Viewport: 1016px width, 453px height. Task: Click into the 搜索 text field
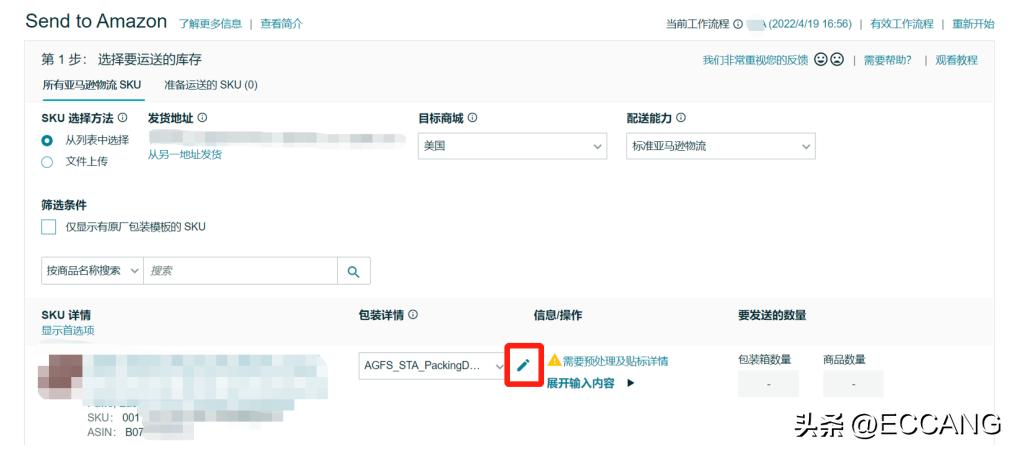click(240, 271)
